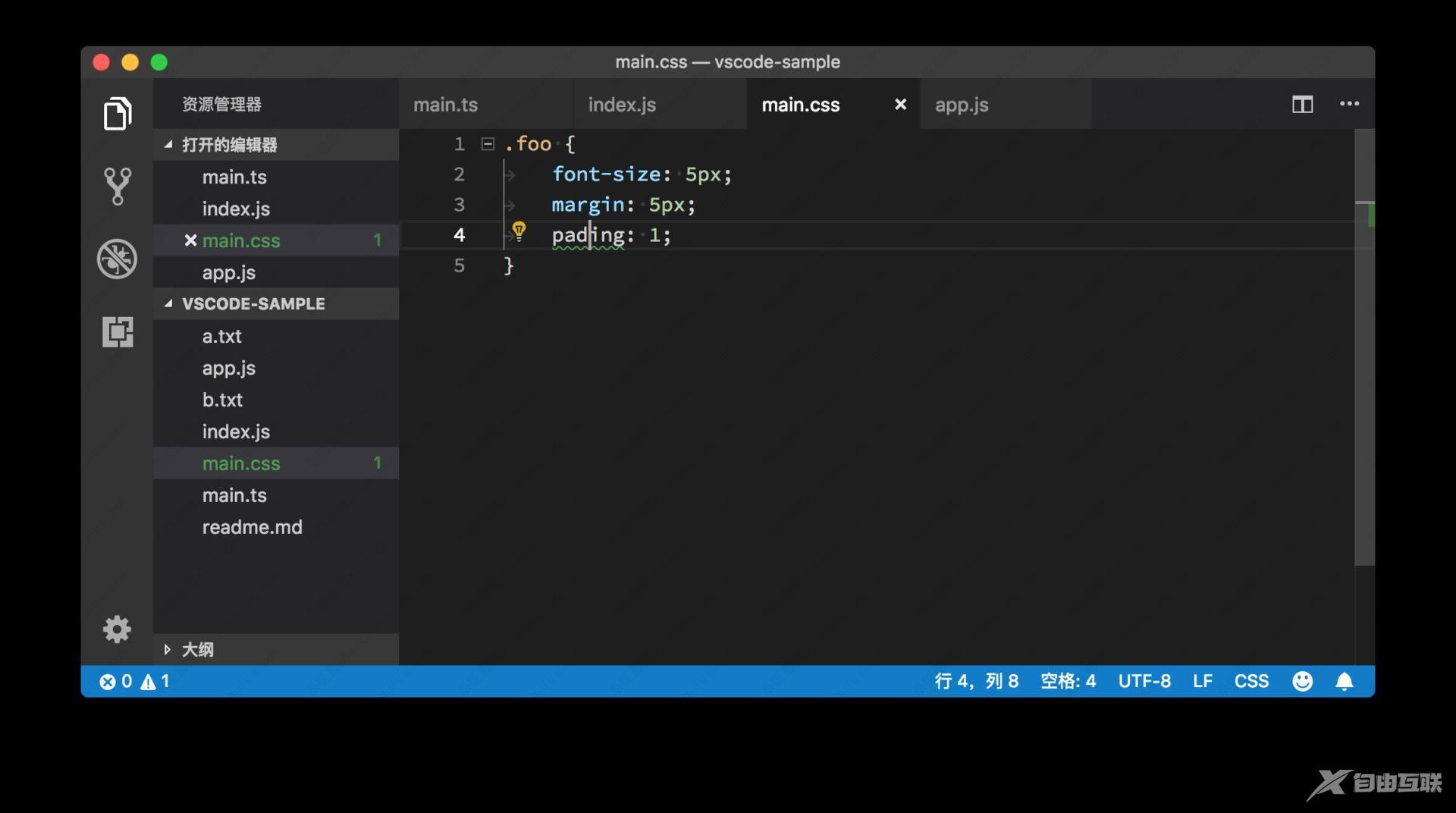Open the Manage gear menu
This screenshot has width=1456, height=813.
(x=117, y=629)
